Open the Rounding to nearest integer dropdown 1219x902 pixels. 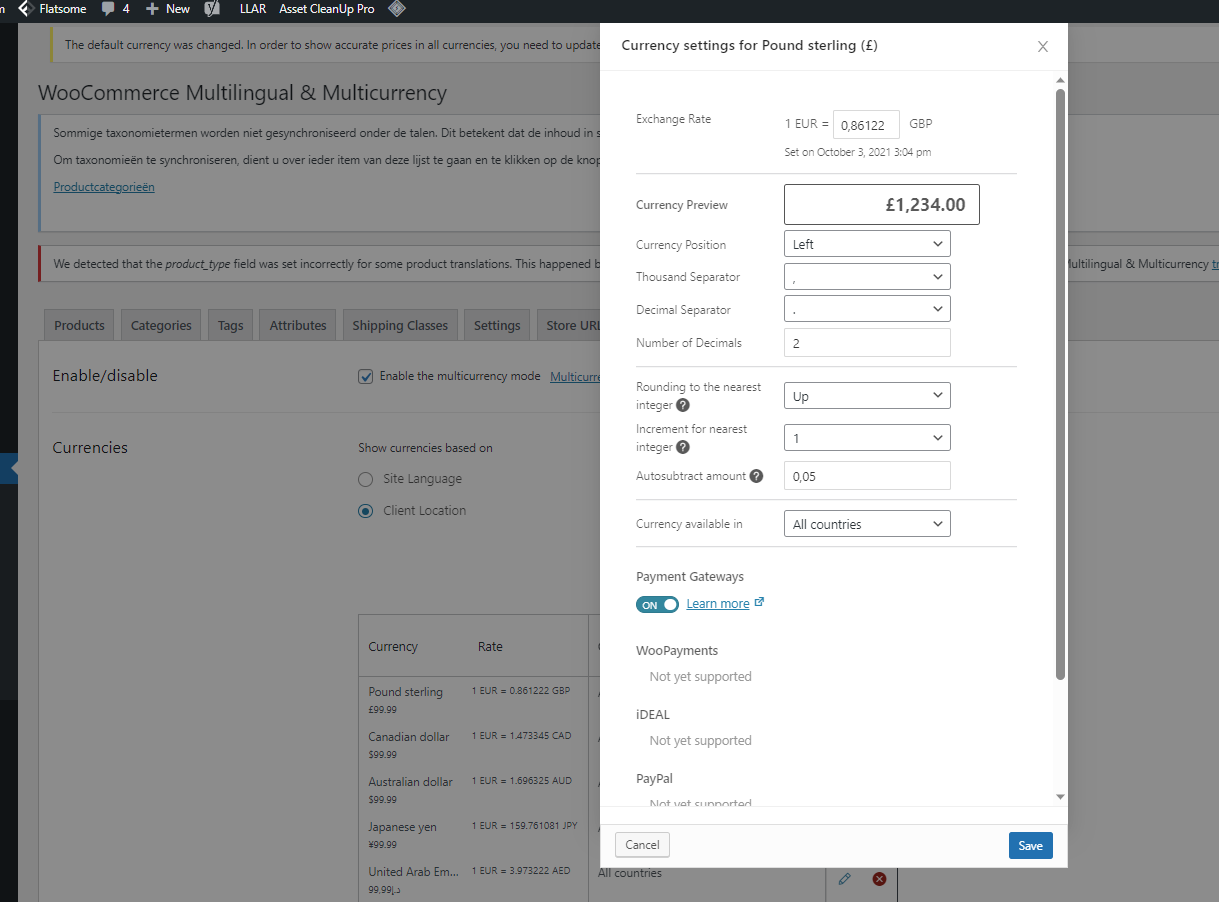(x=867, y=396)
